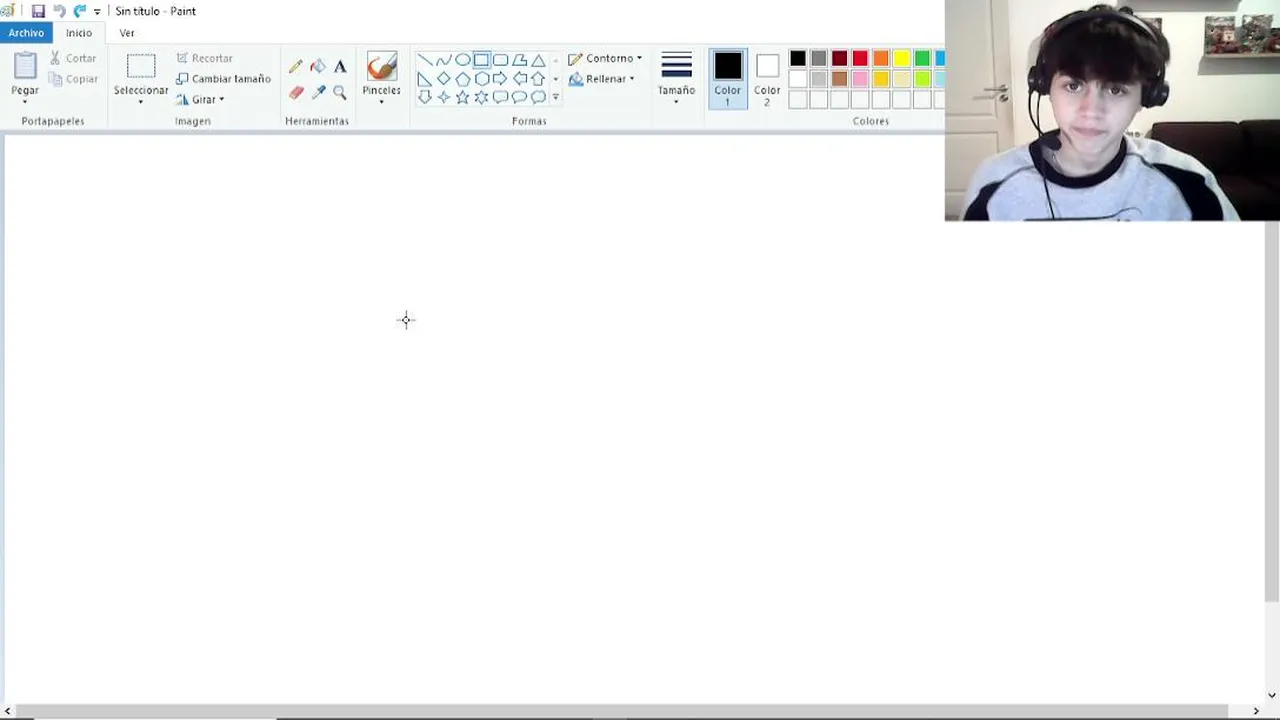The height and width of the screenshot is (720, 1280).
Task: Pick the black color swatch
Action: pyautogui.click(x=798, y=59)
